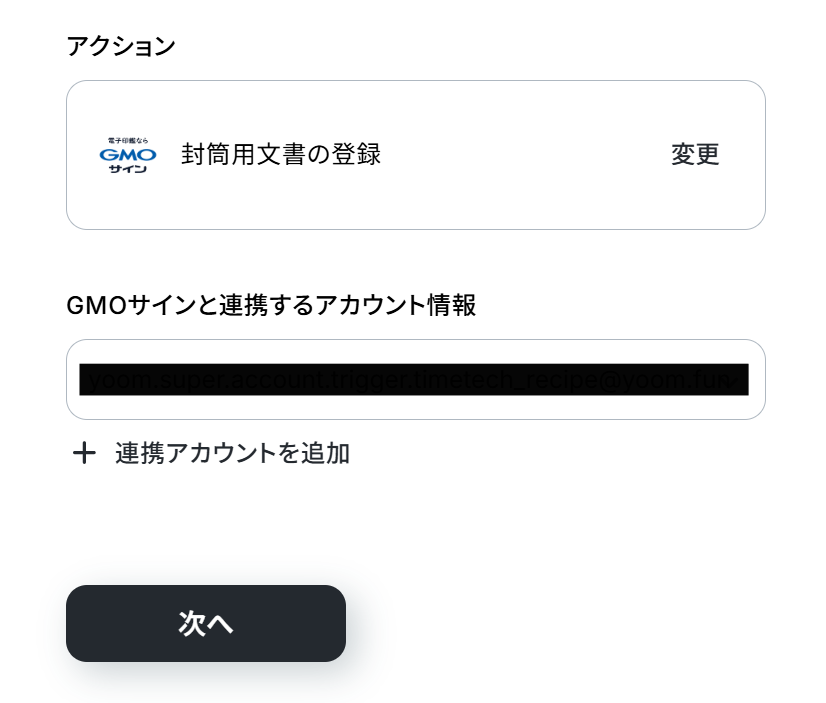Click the 追加 word in add-account link

pos(325,453)
